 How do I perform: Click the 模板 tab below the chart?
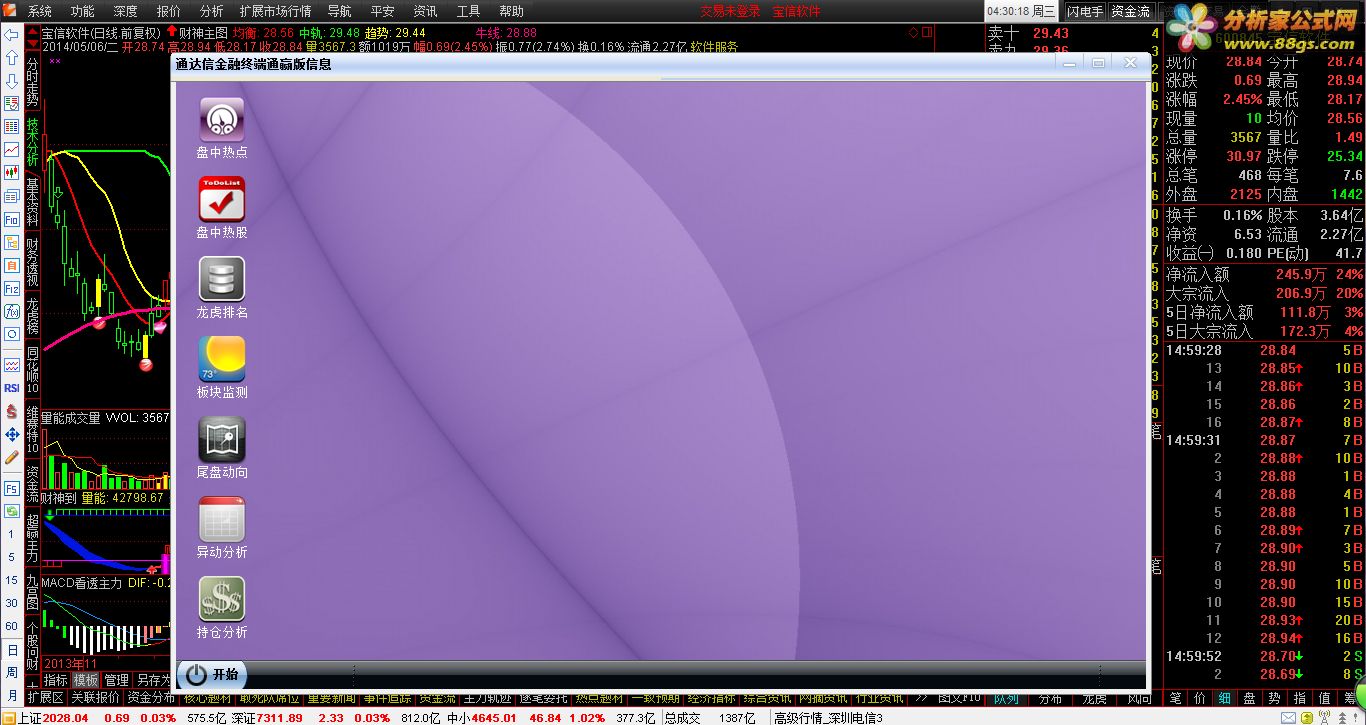[86, 680]
